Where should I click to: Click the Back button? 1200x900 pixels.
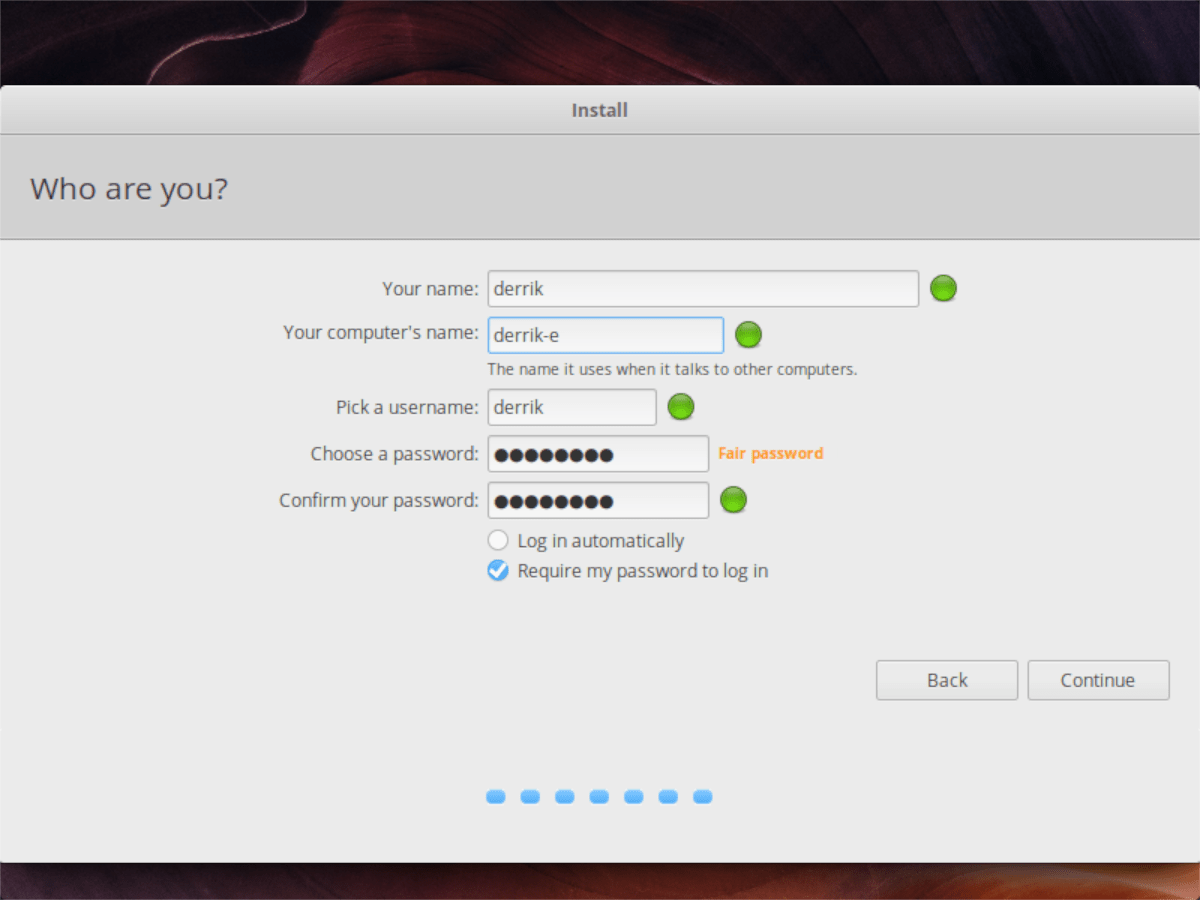pyautogui.click(x=947, y=680)
